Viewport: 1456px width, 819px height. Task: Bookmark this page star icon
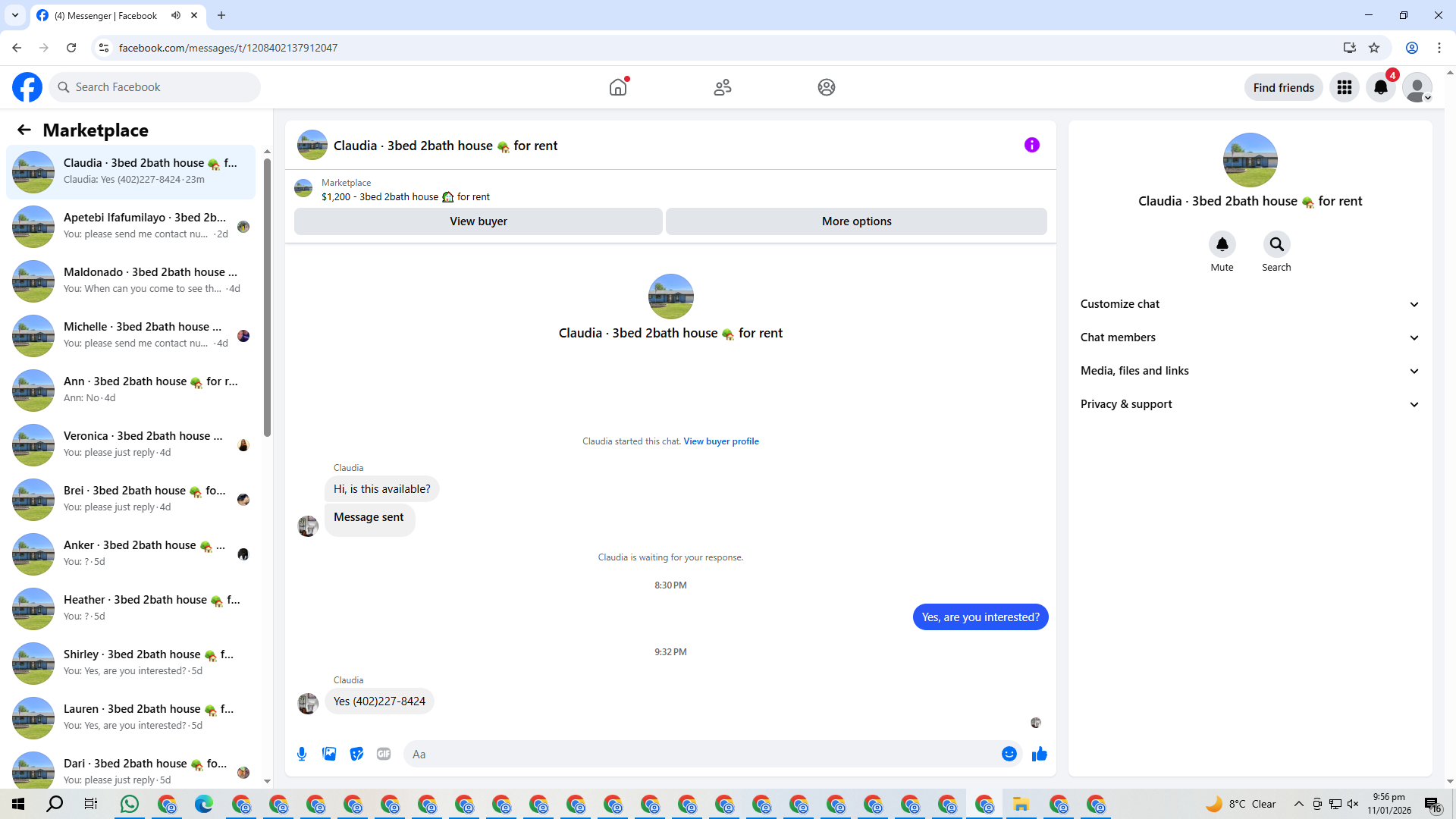[x=1374, y=48]
